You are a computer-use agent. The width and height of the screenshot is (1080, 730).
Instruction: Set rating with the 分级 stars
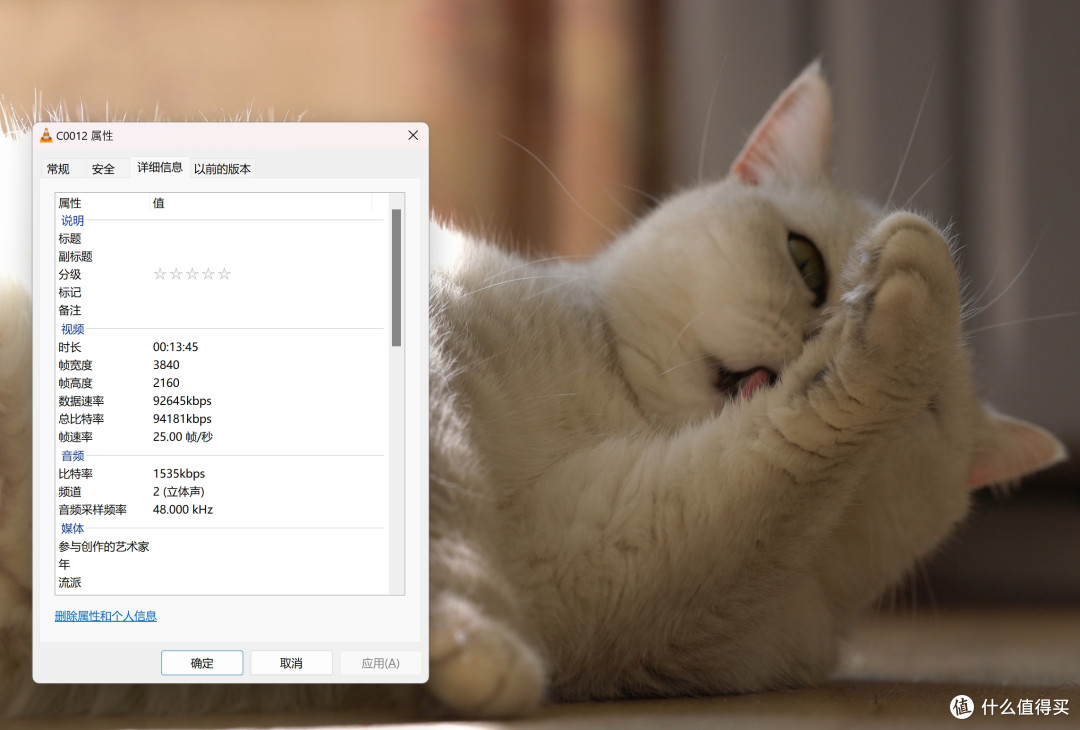(x=191, y=274)
